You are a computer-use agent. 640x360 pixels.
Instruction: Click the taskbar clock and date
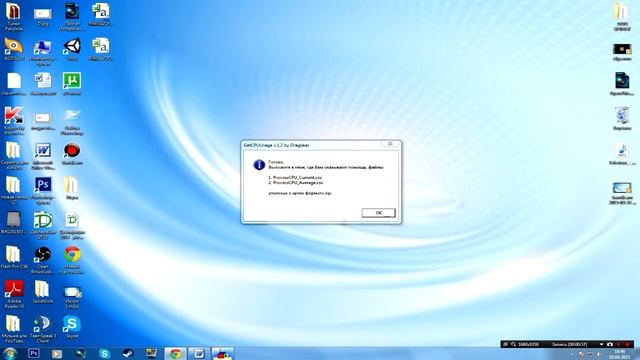[x=620, y=354]
